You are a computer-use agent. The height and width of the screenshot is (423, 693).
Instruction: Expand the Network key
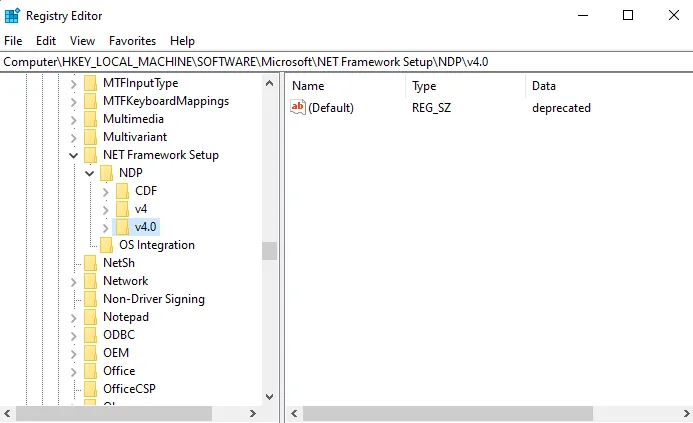pos(73,282)
